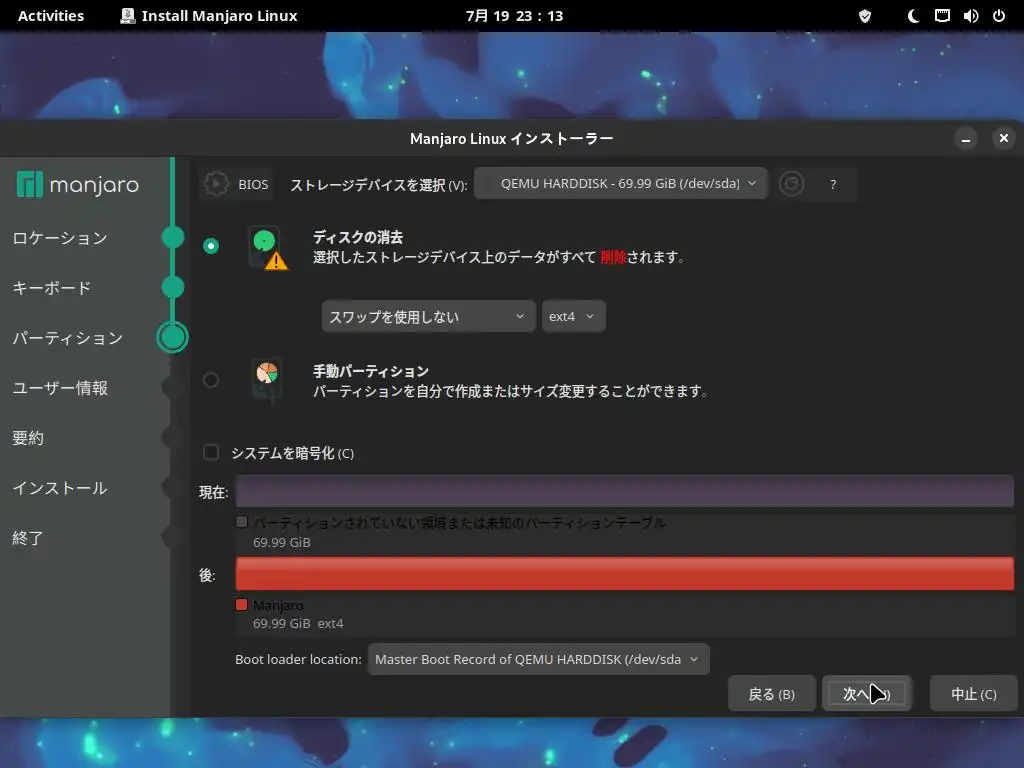
Task: Select the インストール step
Action: click(x=59, y=488)
